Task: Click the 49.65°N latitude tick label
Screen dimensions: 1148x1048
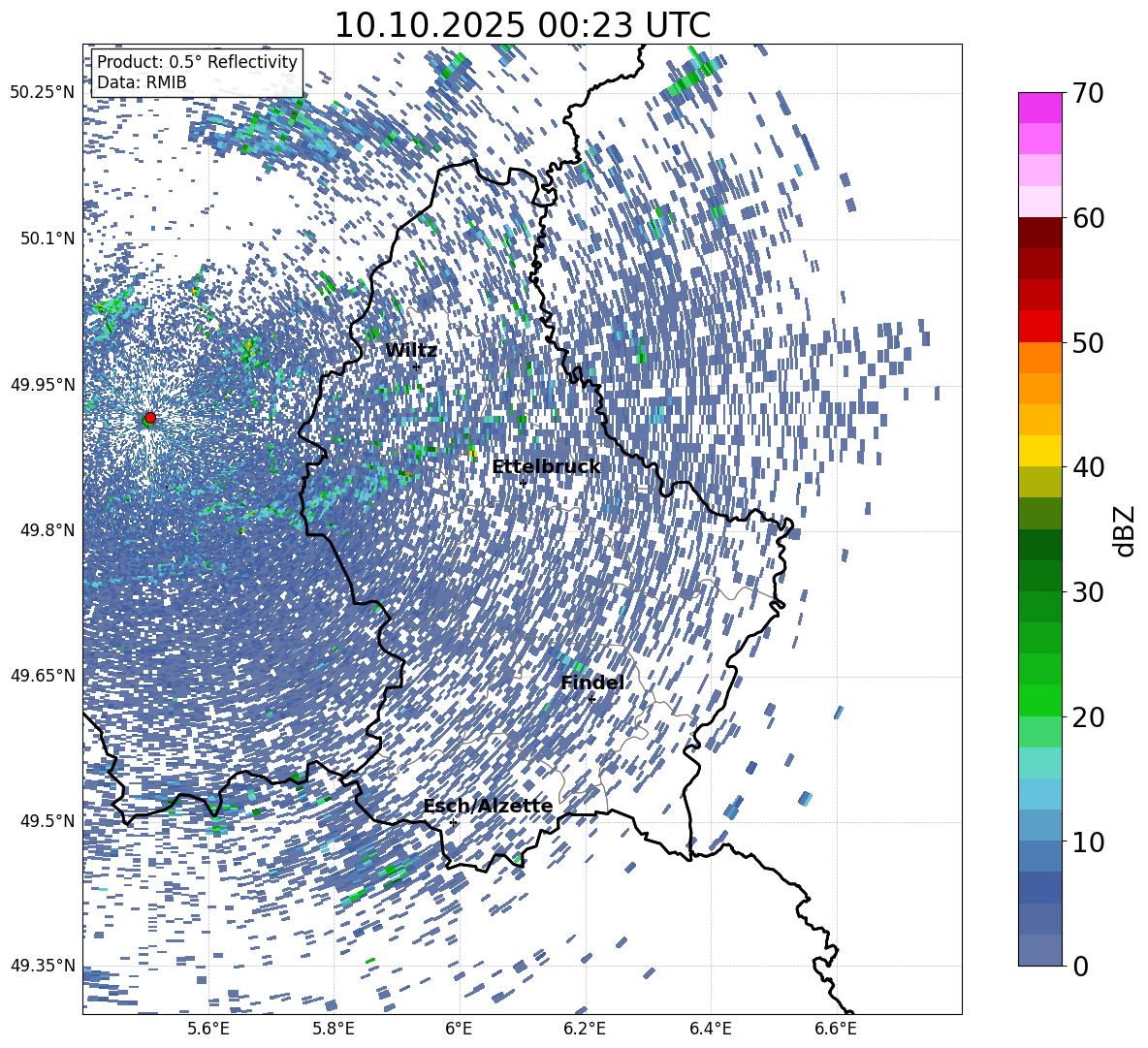Action: tap(43, 675)
